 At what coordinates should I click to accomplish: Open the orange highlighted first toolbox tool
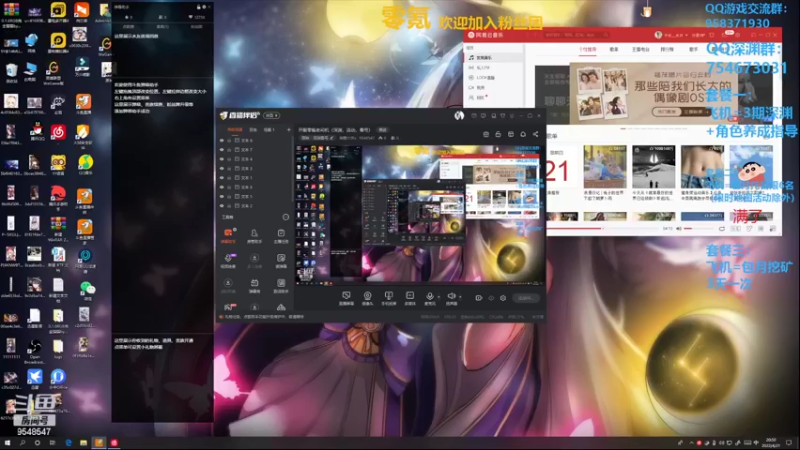(x=228, y=236)
